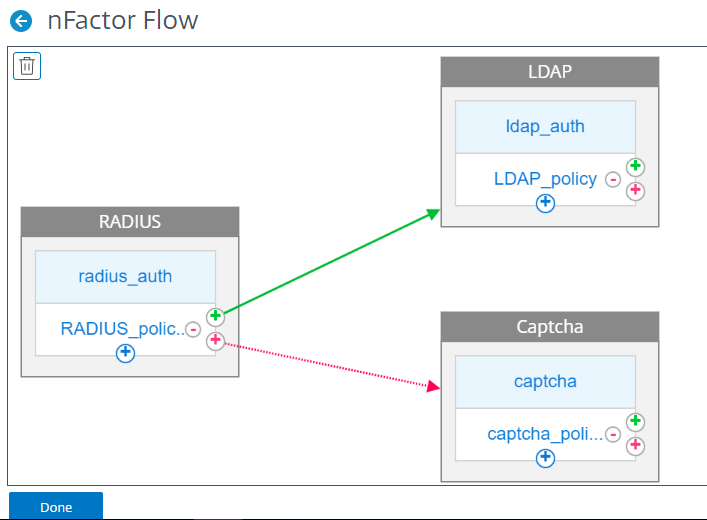Image resolution: width=707 pixels, height=520 pixels.
Task: Remove captcha_policy using minus icon
Action: tap(613, 434)
